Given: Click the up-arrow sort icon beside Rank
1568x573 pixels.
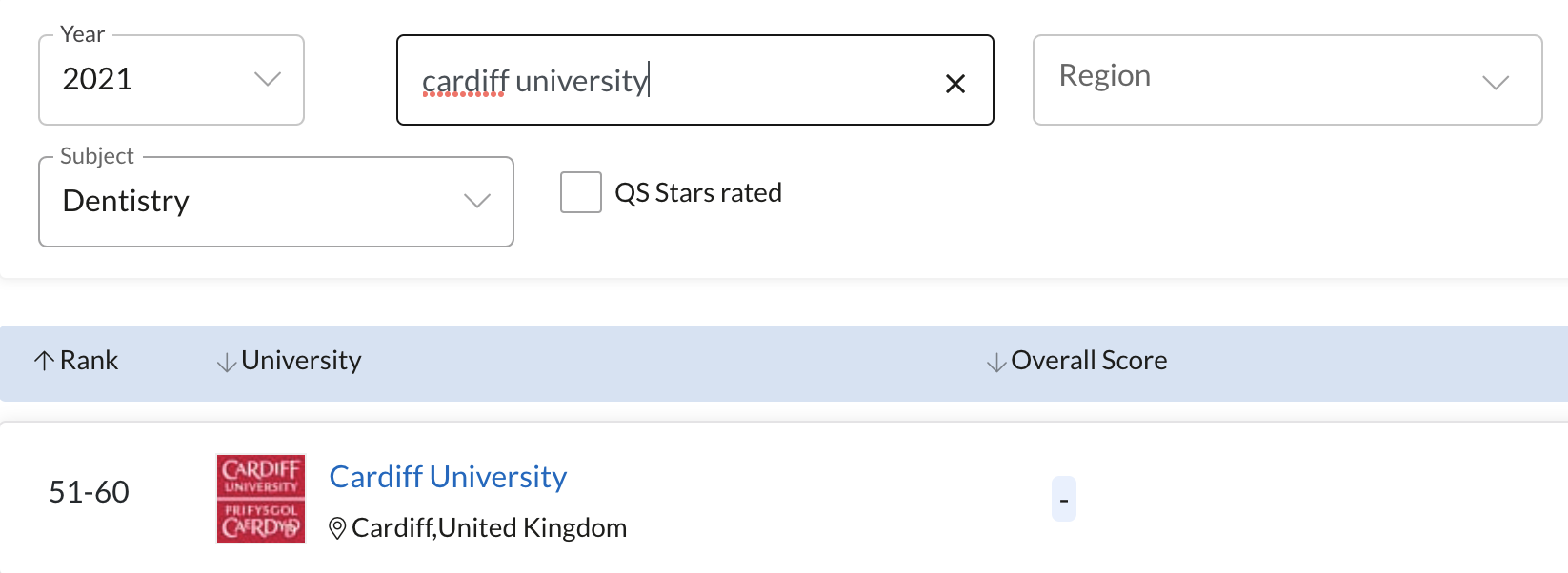Looking at the screenshot, I should (44, 361).
